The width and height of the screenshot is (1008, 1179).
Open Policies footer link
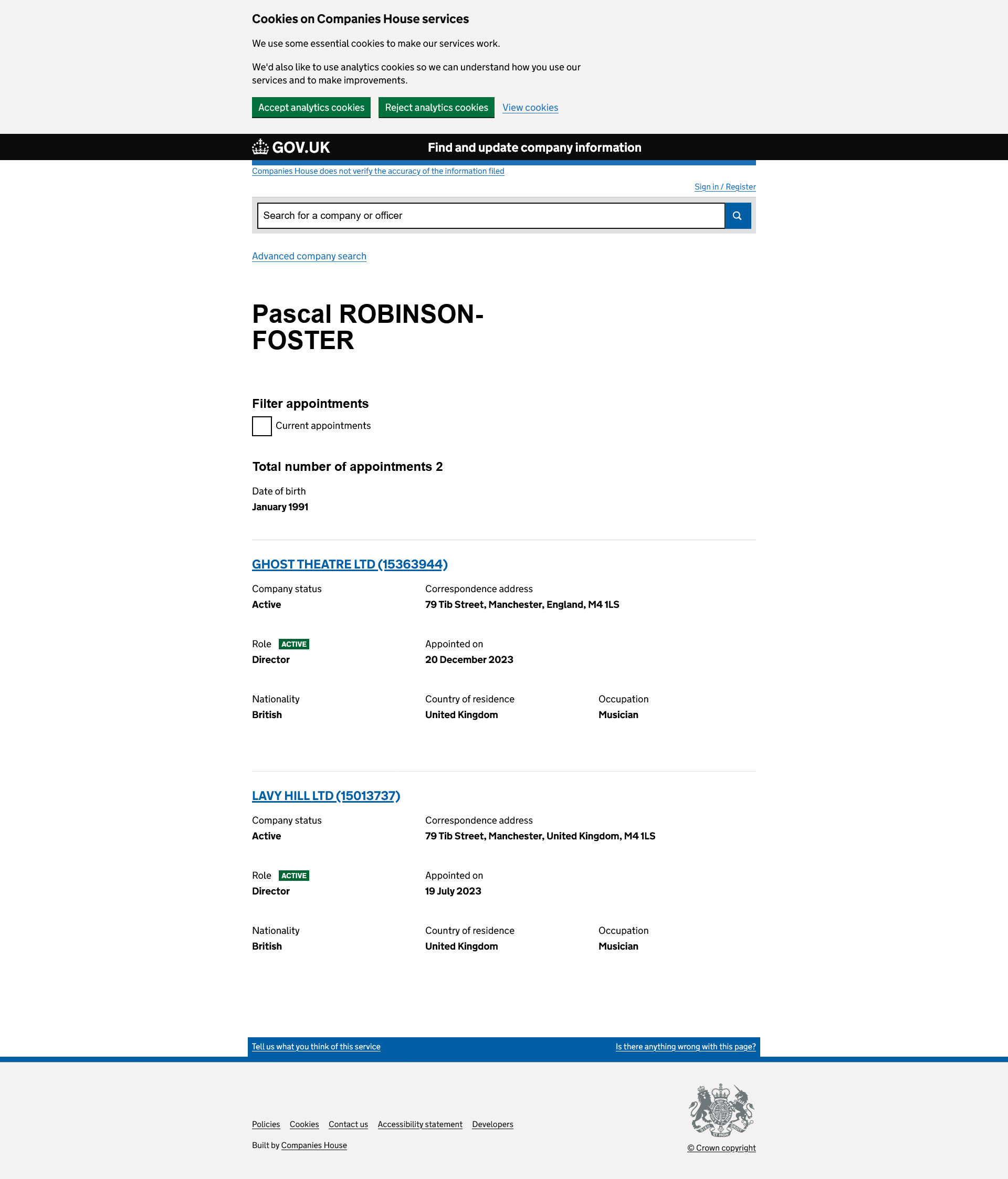click(x=266, y=1124)
